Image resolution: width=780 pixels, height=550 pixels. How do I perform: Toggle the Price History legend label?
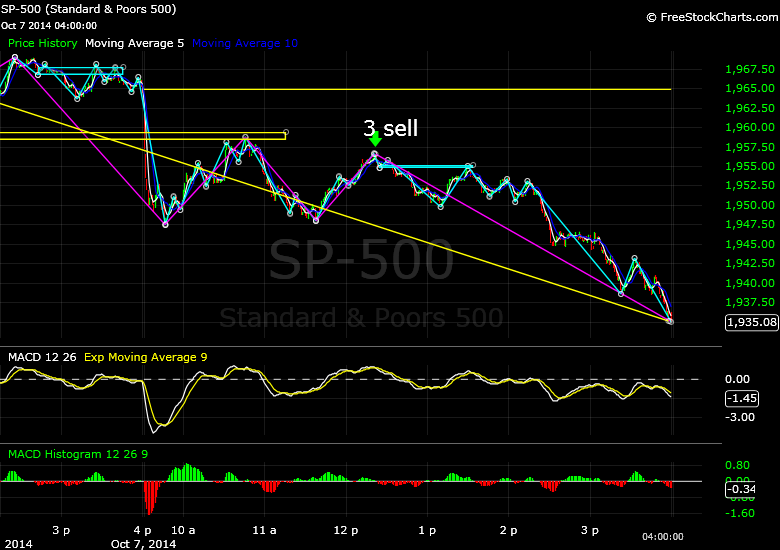point(42,43)
